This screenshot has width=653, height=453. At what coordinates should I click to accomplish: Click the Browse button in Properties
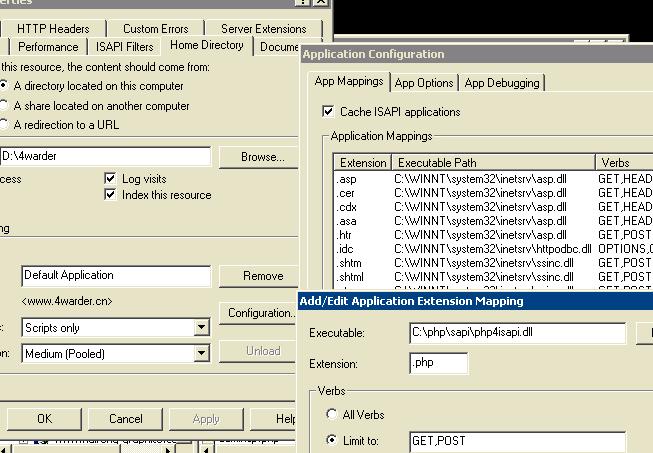pos(259,157)
